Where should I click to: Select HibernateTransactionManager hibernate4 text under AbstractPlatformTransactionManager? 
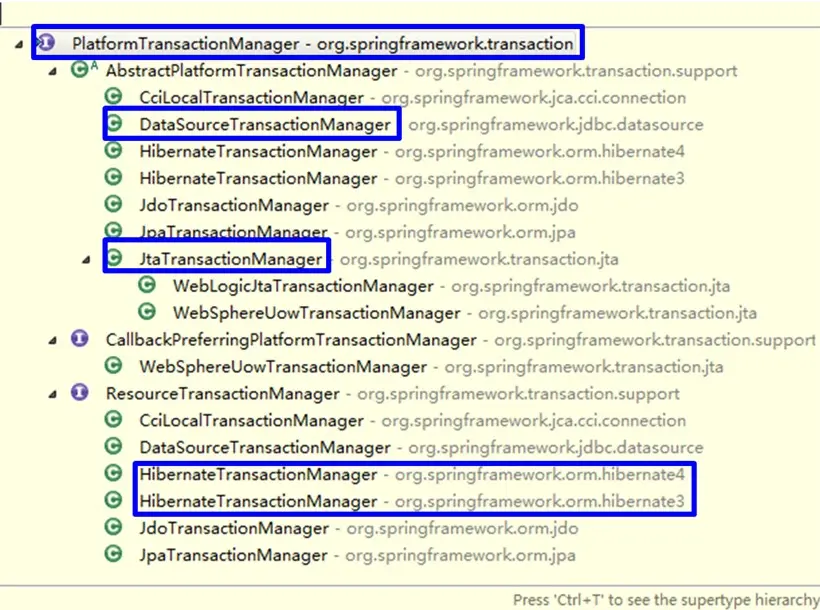pyautogui.click(x=258, y=152)
